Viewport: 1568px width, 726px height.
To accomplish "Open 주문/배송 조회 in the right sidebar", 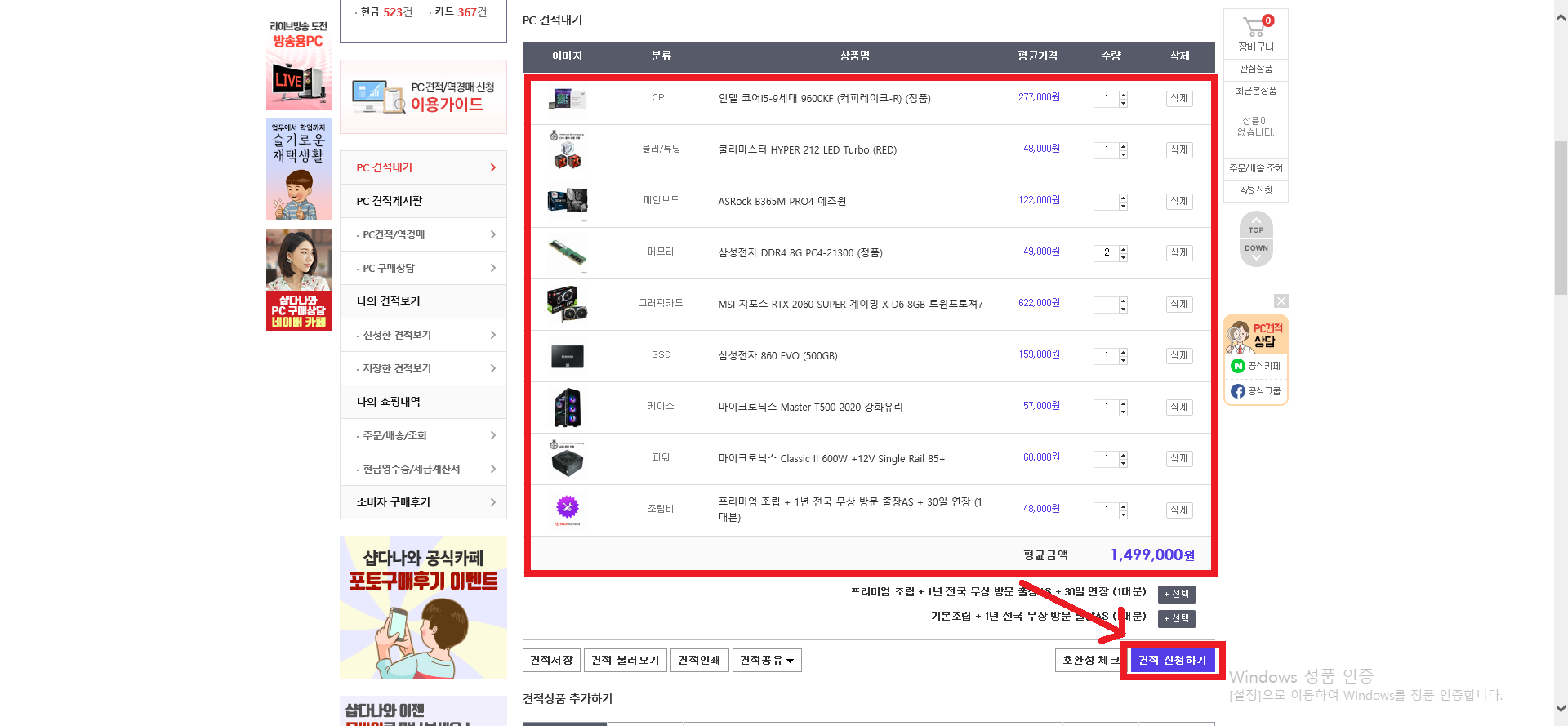I will pyautogui.click(x=1256, y=168).
